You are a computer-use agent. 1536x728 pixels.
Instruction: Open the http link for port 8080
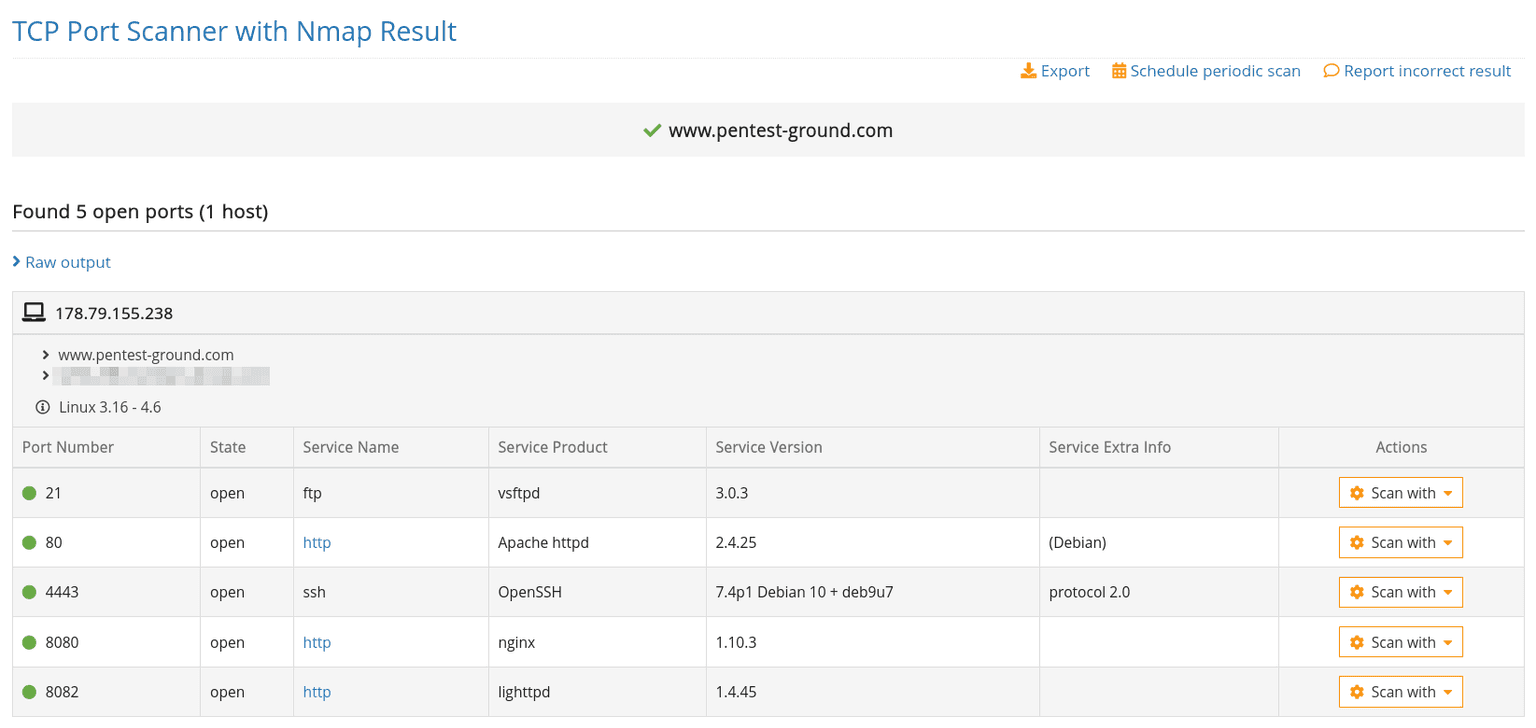317,641
